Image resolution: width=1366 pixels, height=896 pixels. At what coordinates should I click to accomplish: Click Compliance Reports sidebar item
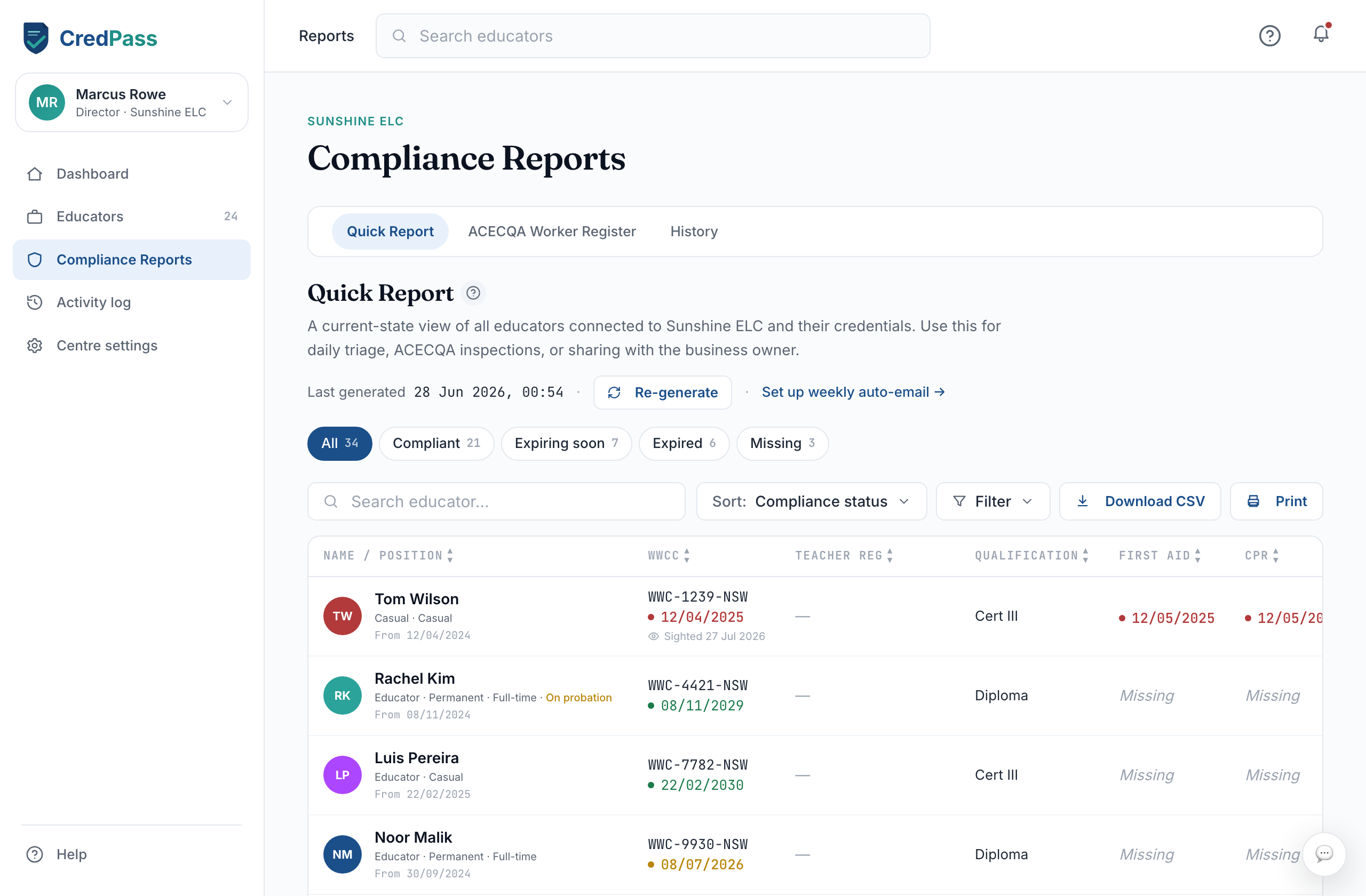pos(132,260)
